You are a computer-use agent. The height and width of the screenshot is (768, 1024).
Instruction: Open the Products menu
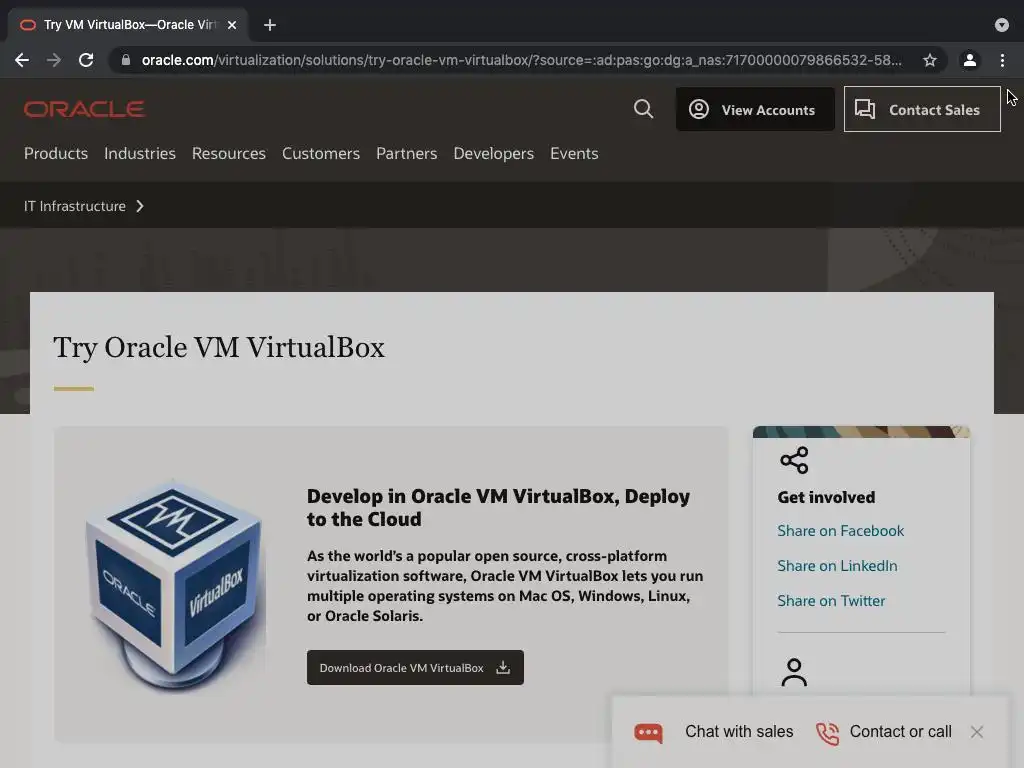pos(56,153)
